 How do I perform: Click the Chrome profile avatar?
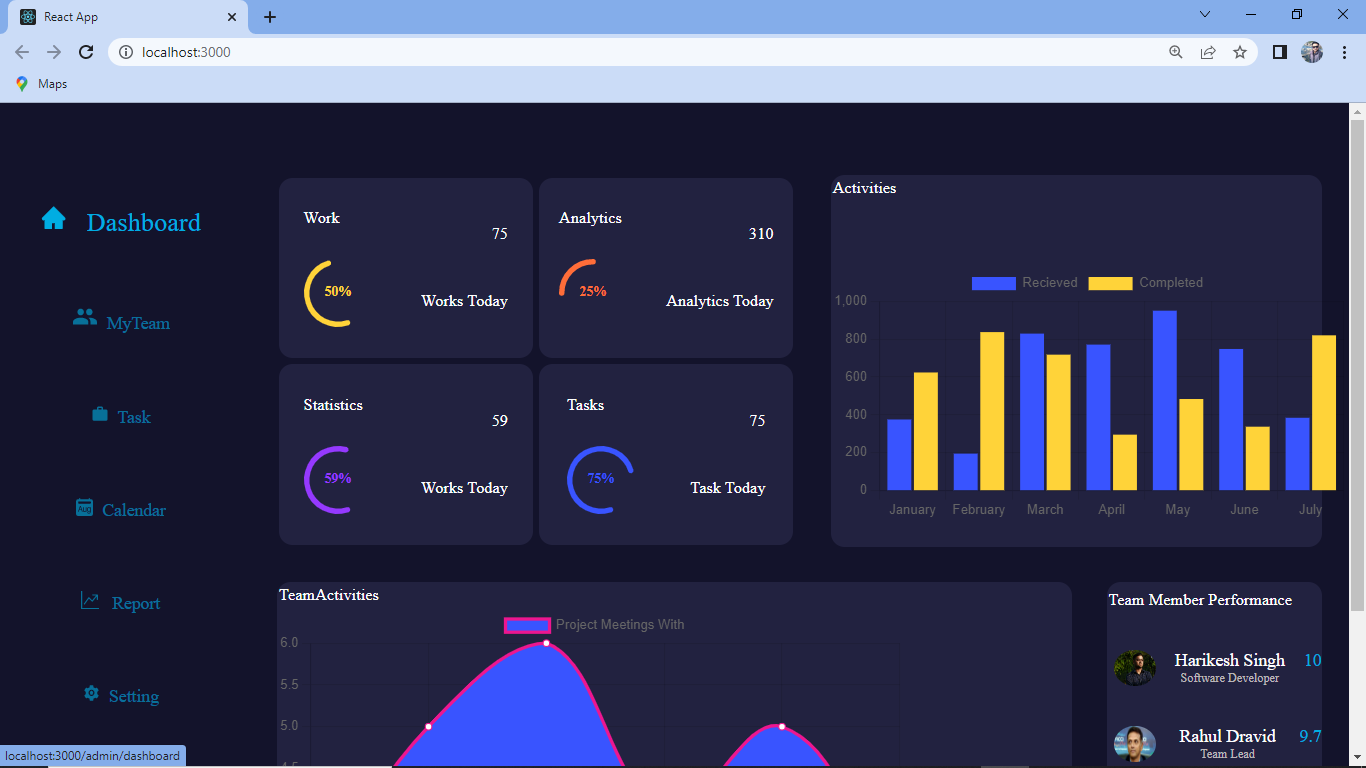pos(1312,52)
